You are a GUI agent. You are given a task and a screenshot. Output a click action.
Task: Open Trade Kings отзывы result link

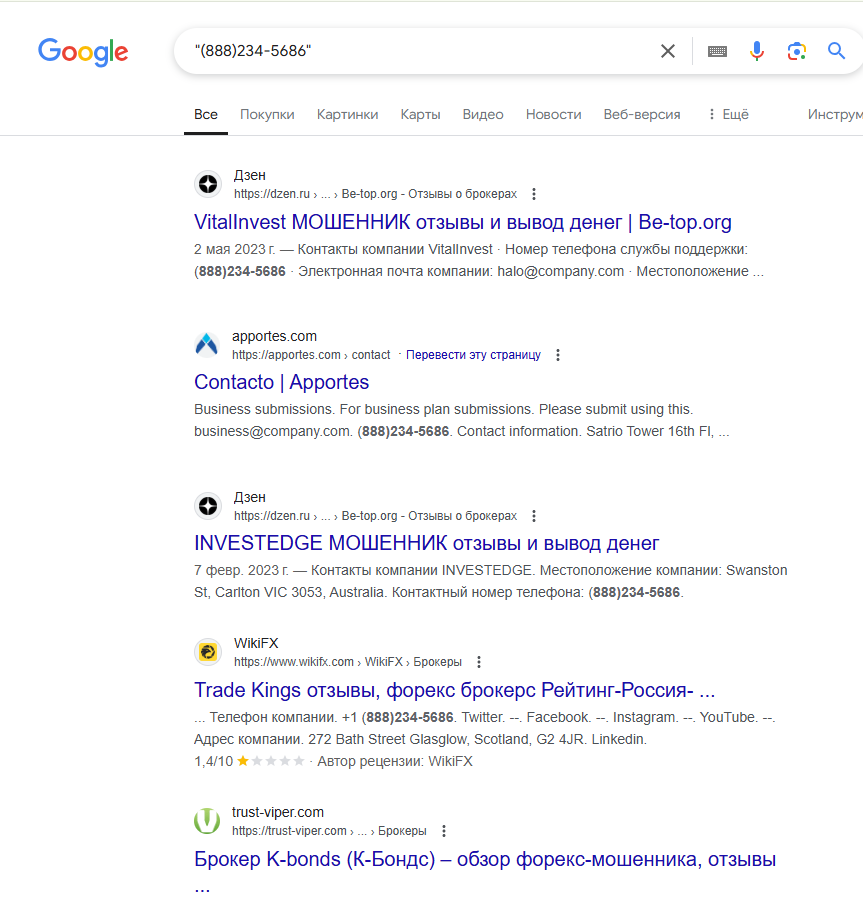[455, 690]
